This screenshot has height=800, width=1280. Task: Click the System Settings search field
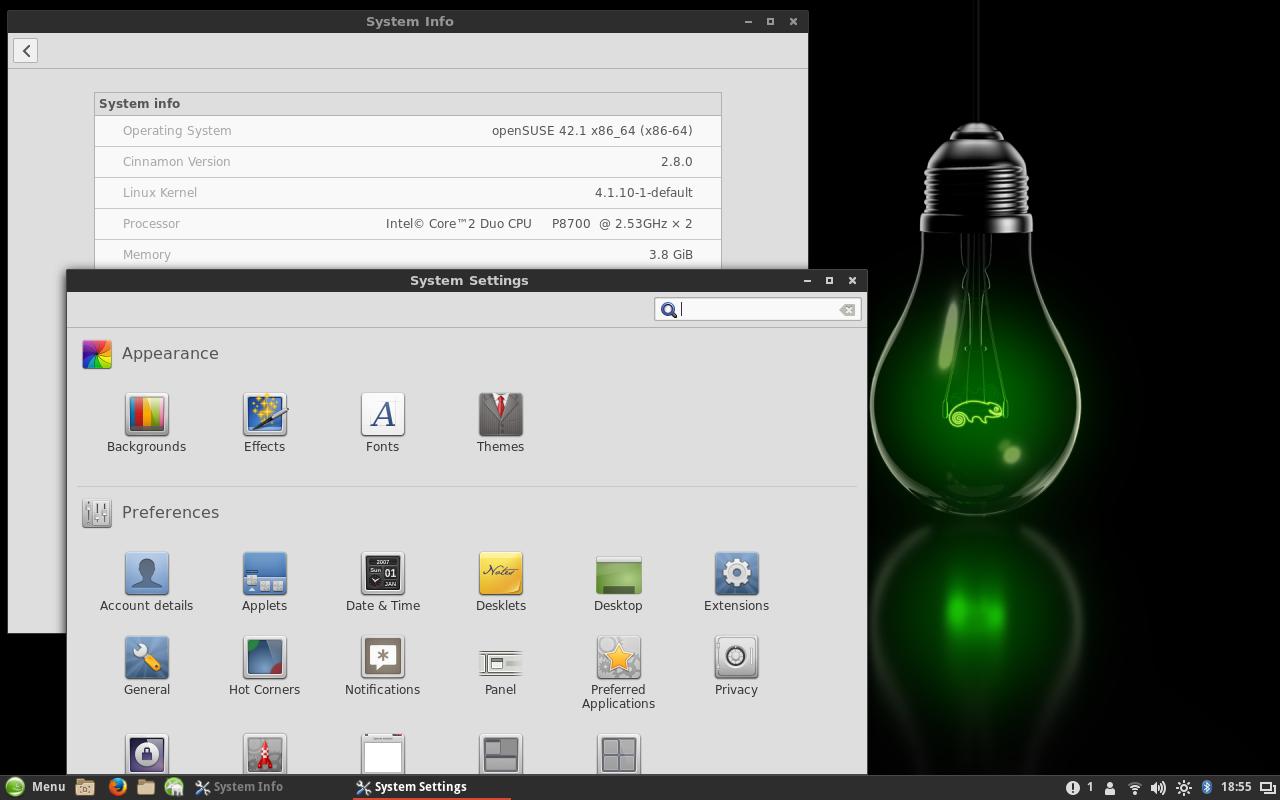coord(757,310)
